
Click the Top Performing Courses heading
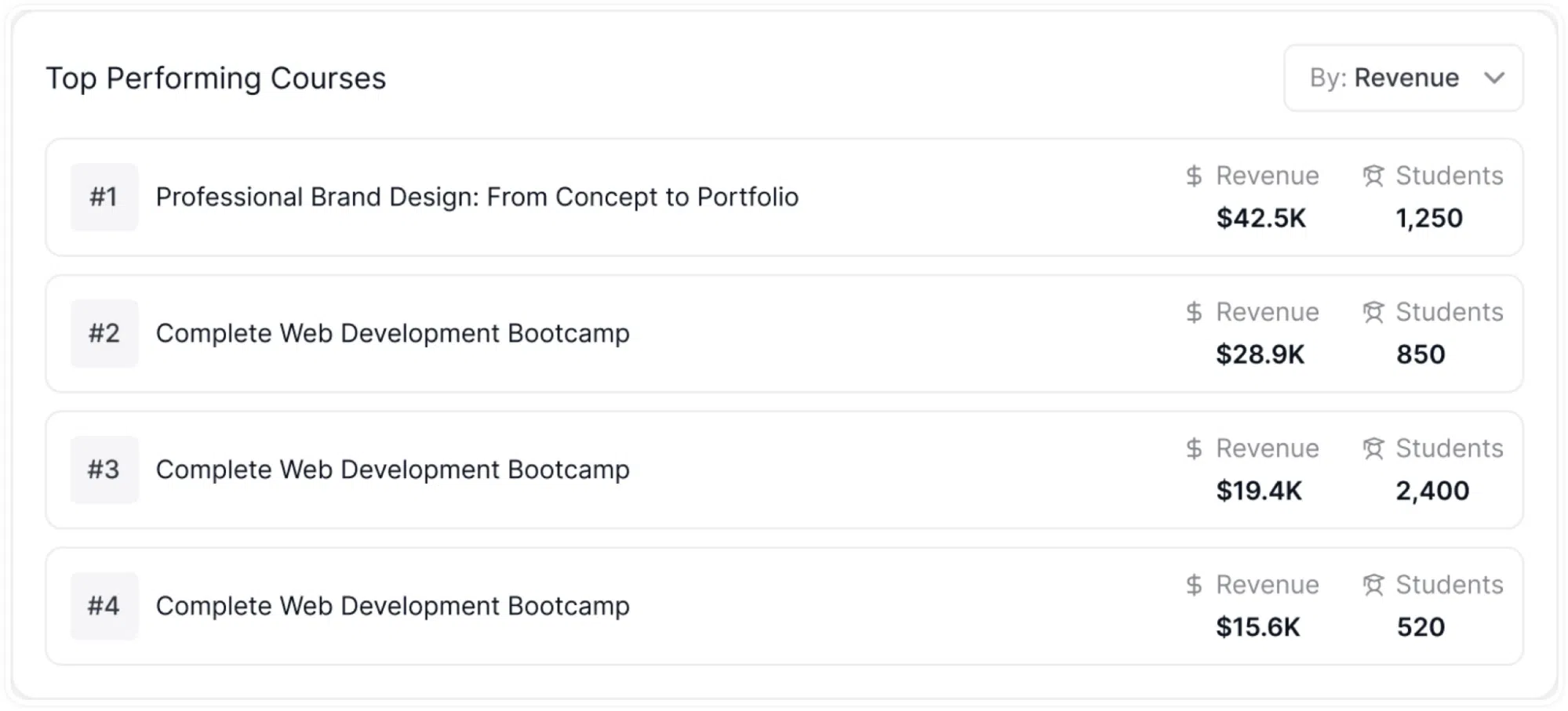[216, 78]
